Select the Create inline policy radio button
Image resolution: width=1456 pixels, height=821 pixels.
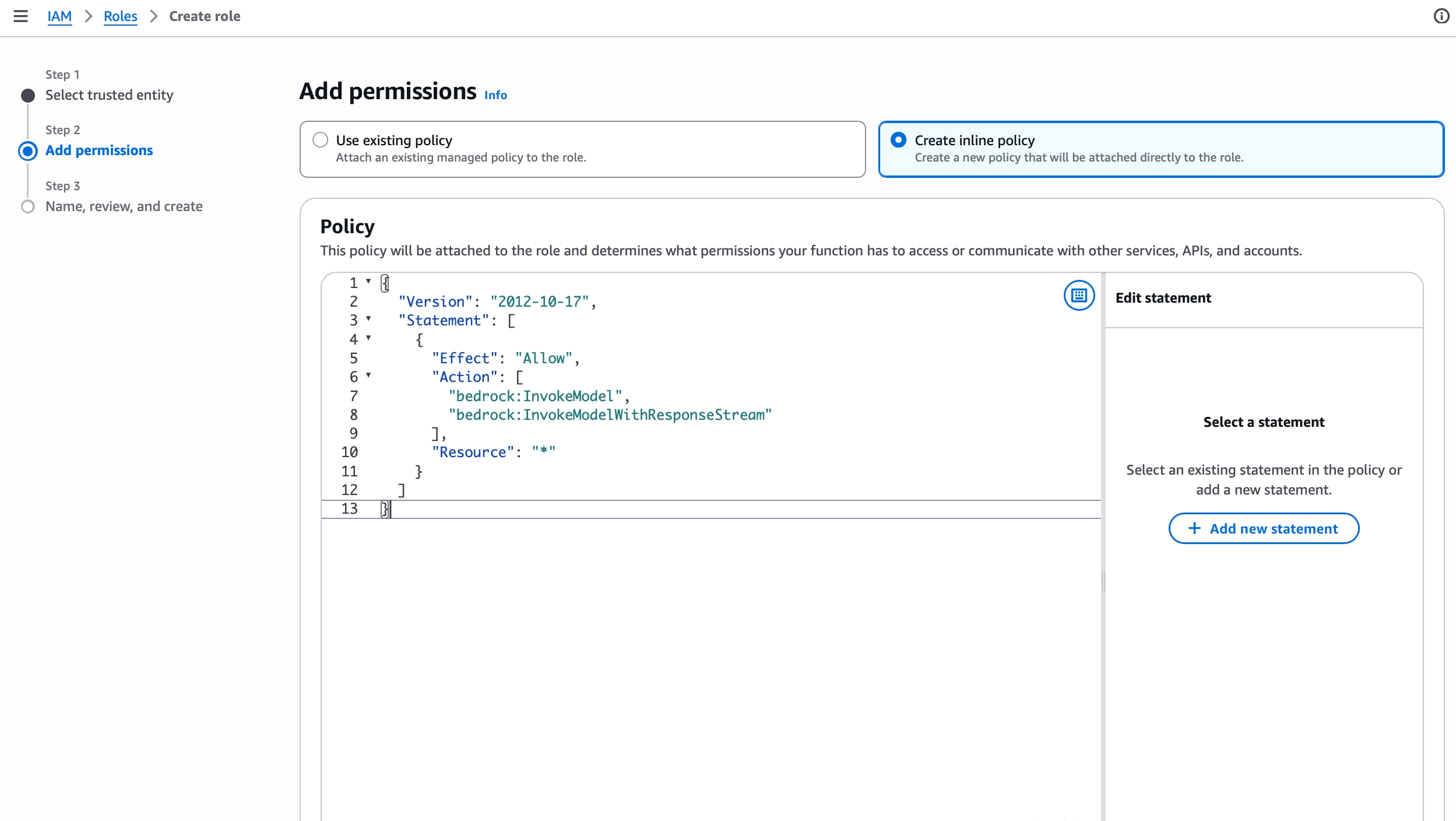898,140
